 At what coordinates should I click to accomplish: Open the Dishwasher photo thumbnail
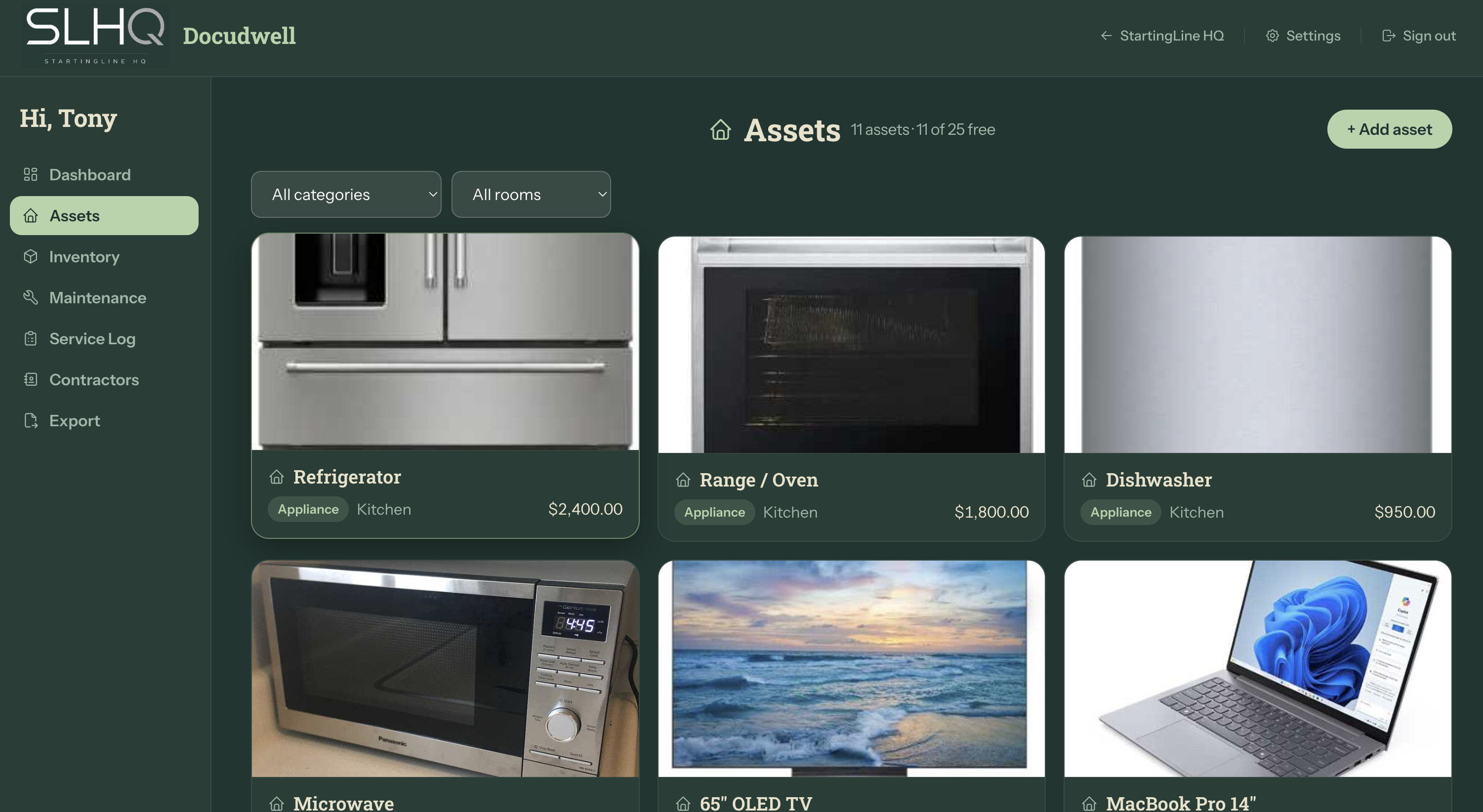[1258, 344]
